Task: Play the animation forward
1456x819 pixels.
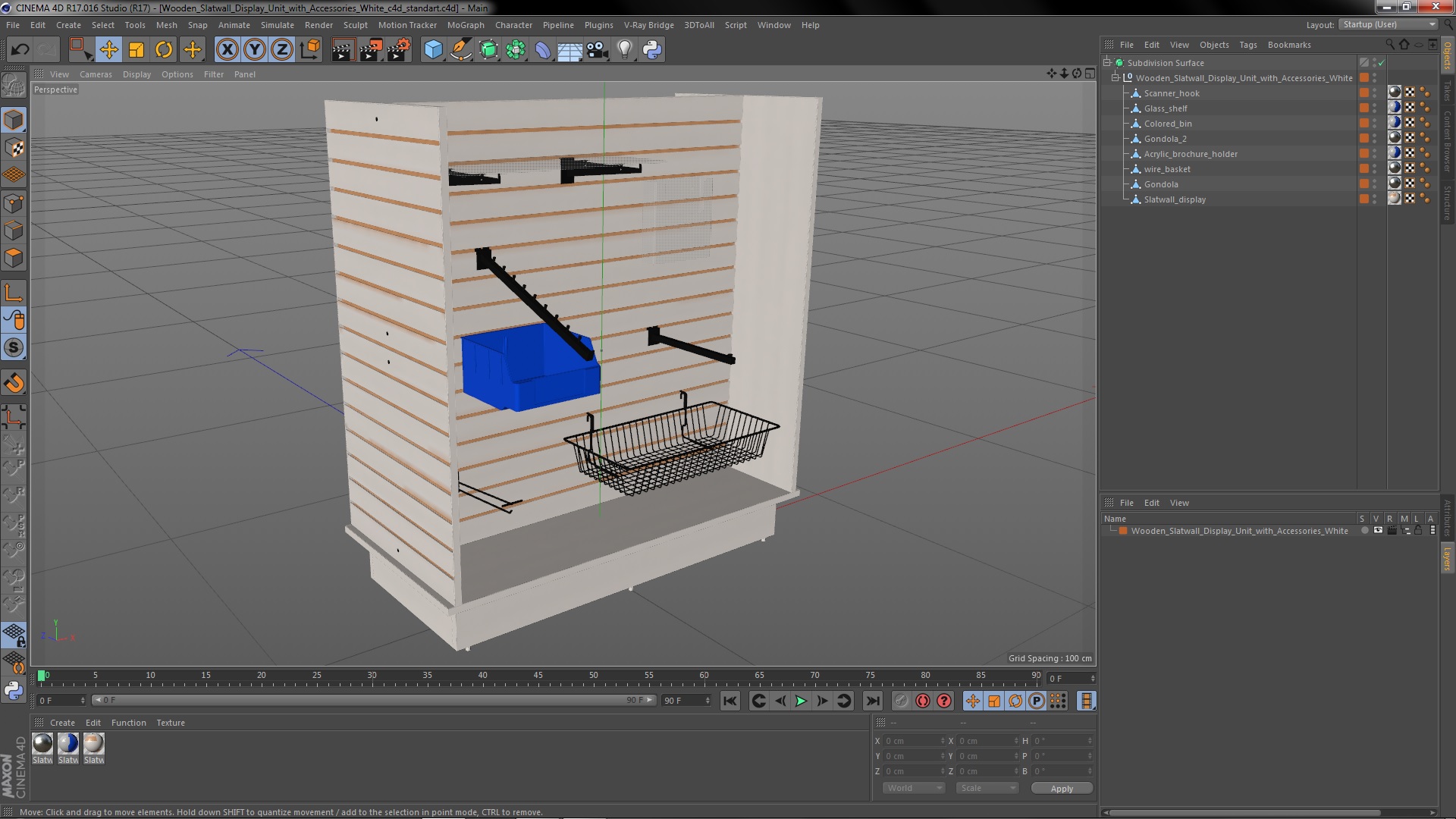Action: (801, 701)
